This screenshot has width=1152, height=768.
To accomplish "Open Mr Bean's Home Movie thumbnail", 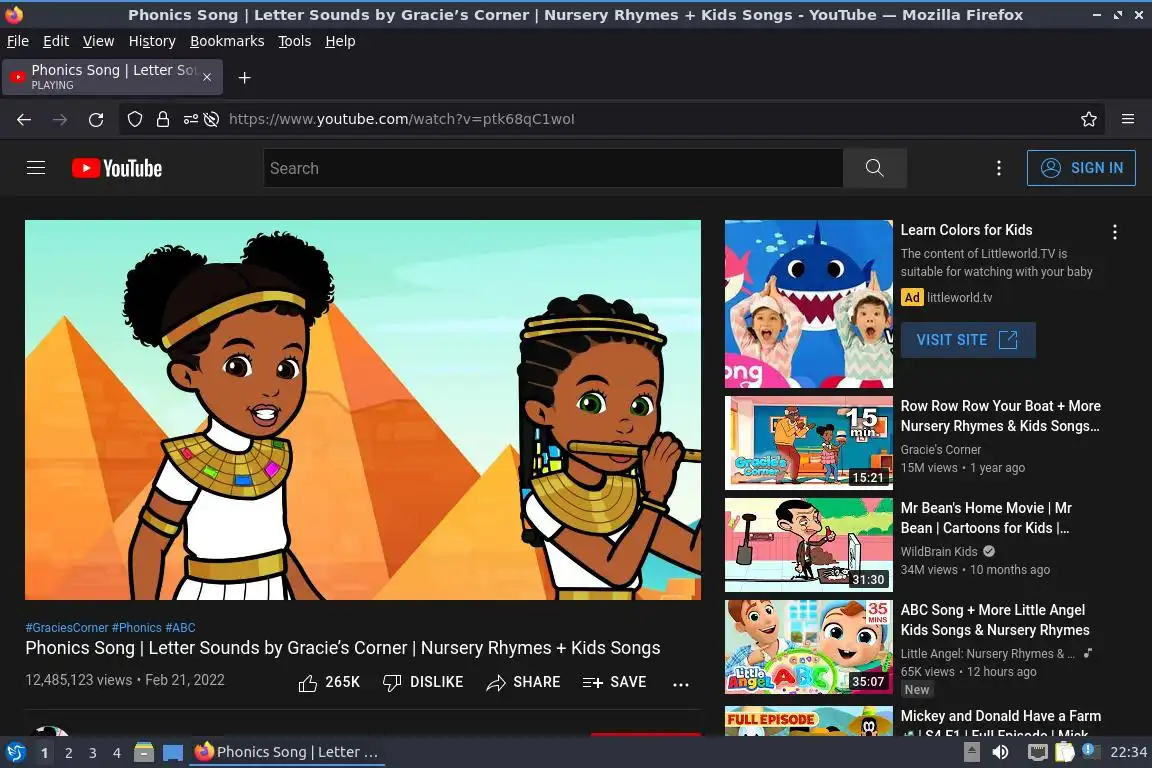I will [808, 545].
